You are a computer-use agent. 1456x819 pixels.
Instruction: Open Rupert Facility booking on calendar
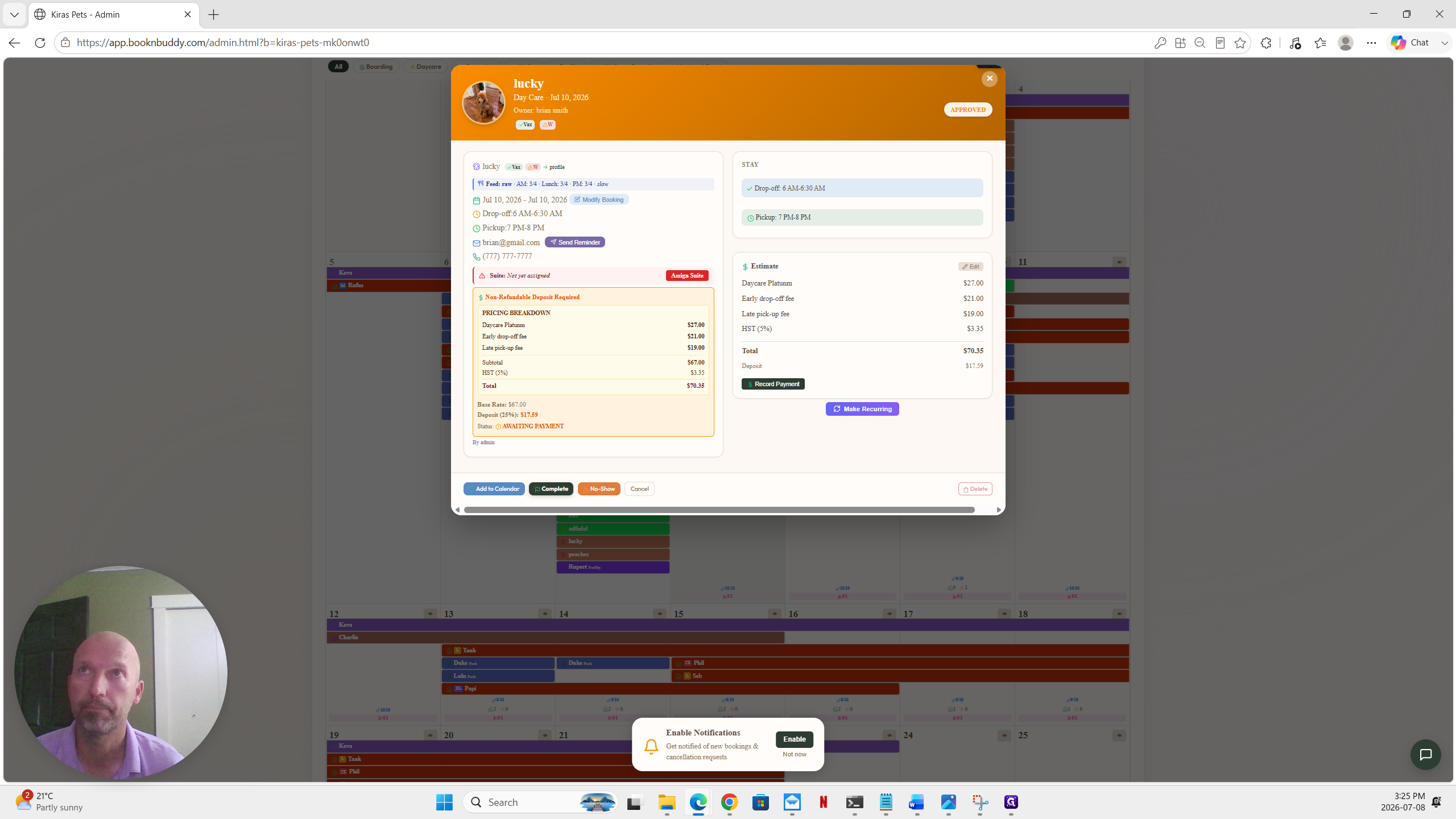613,567
